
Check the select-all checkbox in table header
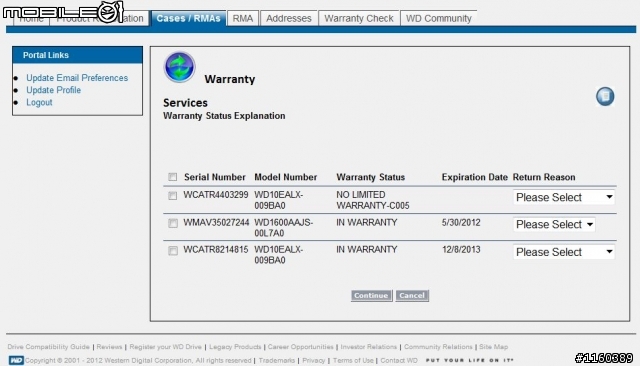(173, 177)
